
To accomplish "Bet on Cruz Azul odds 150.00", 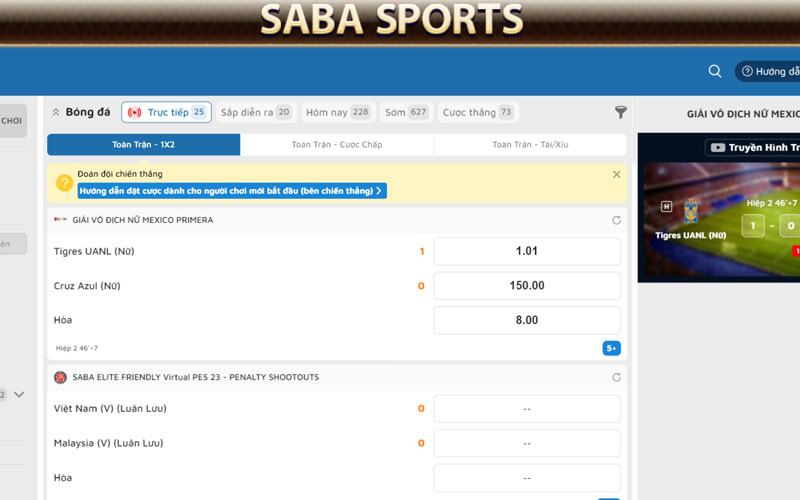I will point(527,286).
